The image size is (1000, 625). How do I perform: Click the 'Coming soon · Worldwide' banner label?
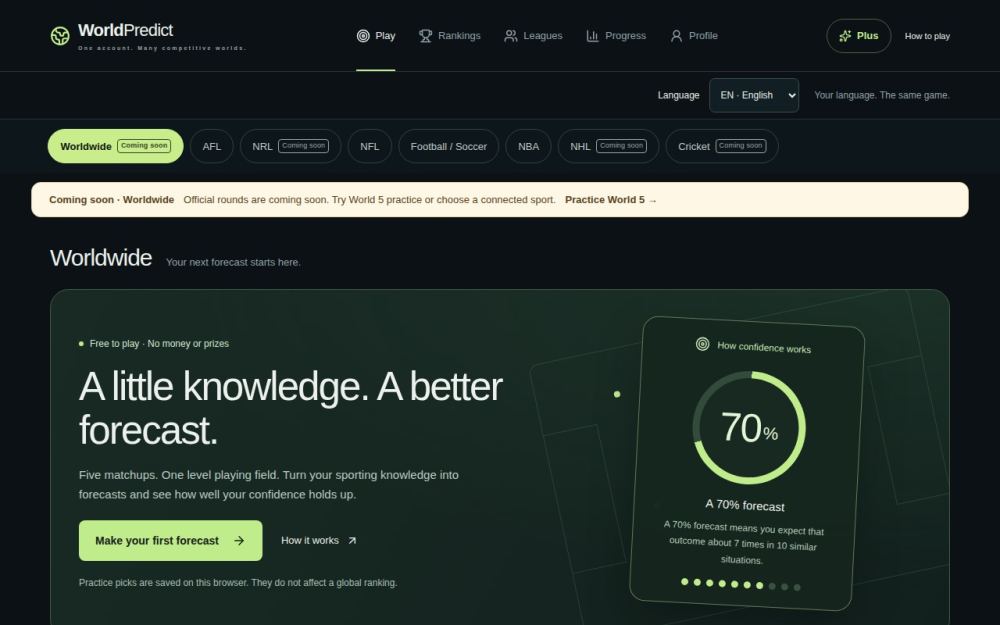coord(112,200)
